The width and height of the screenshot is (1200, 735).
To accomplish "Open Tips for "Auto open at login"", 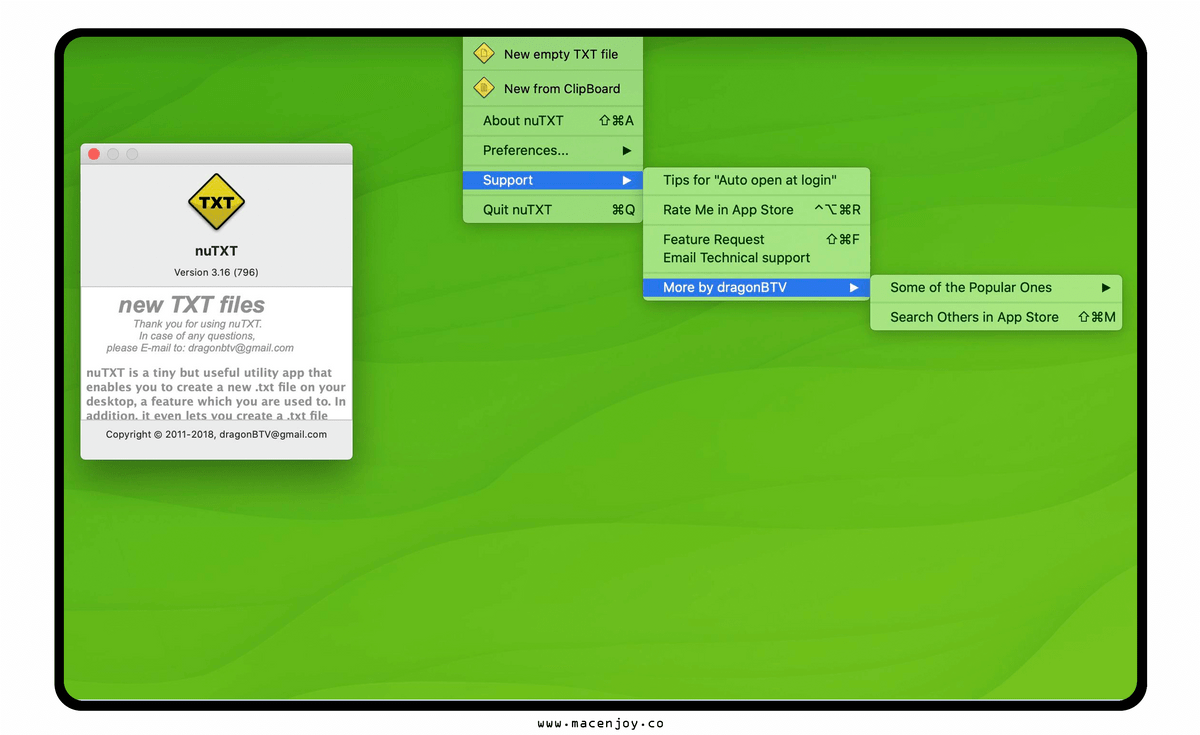I will pos(756,180).
